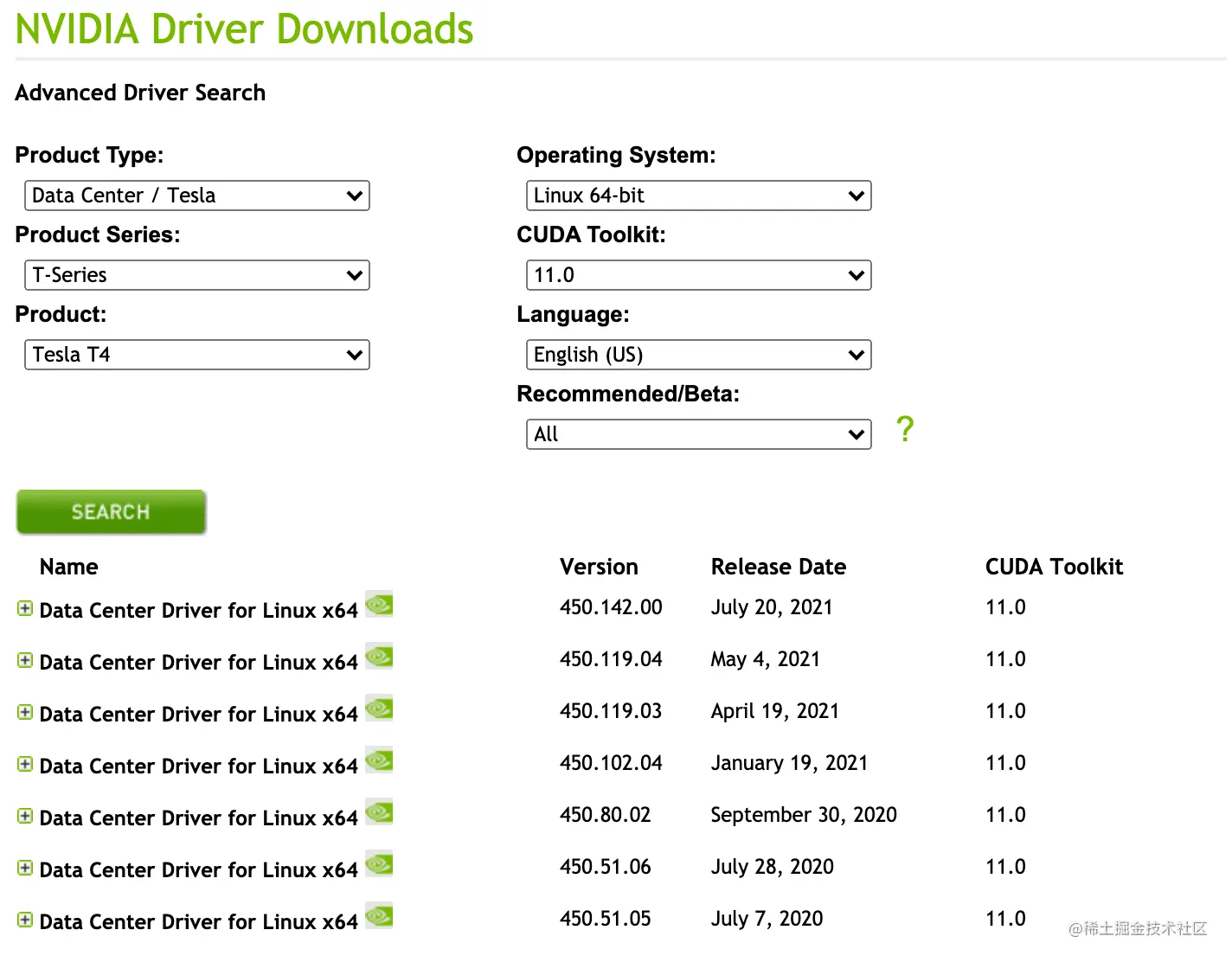Click version number 450.51.05
Image resolution: width=1232 pixels, height=962 pixels.
tap(606, 919)
